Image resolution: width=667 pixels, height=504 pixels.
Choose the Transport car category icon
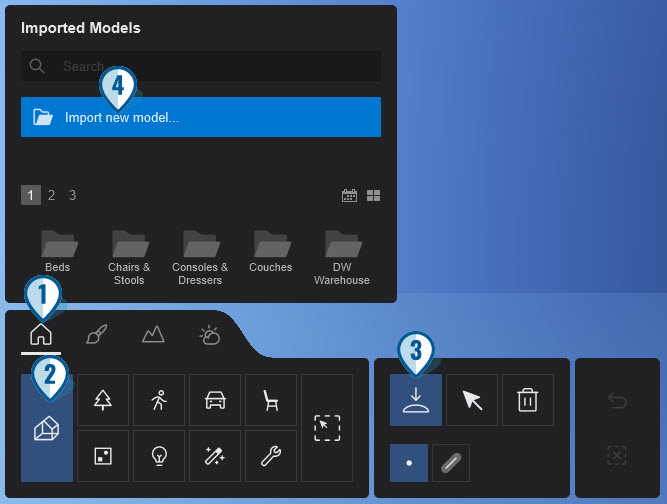[x=215, y=400]
